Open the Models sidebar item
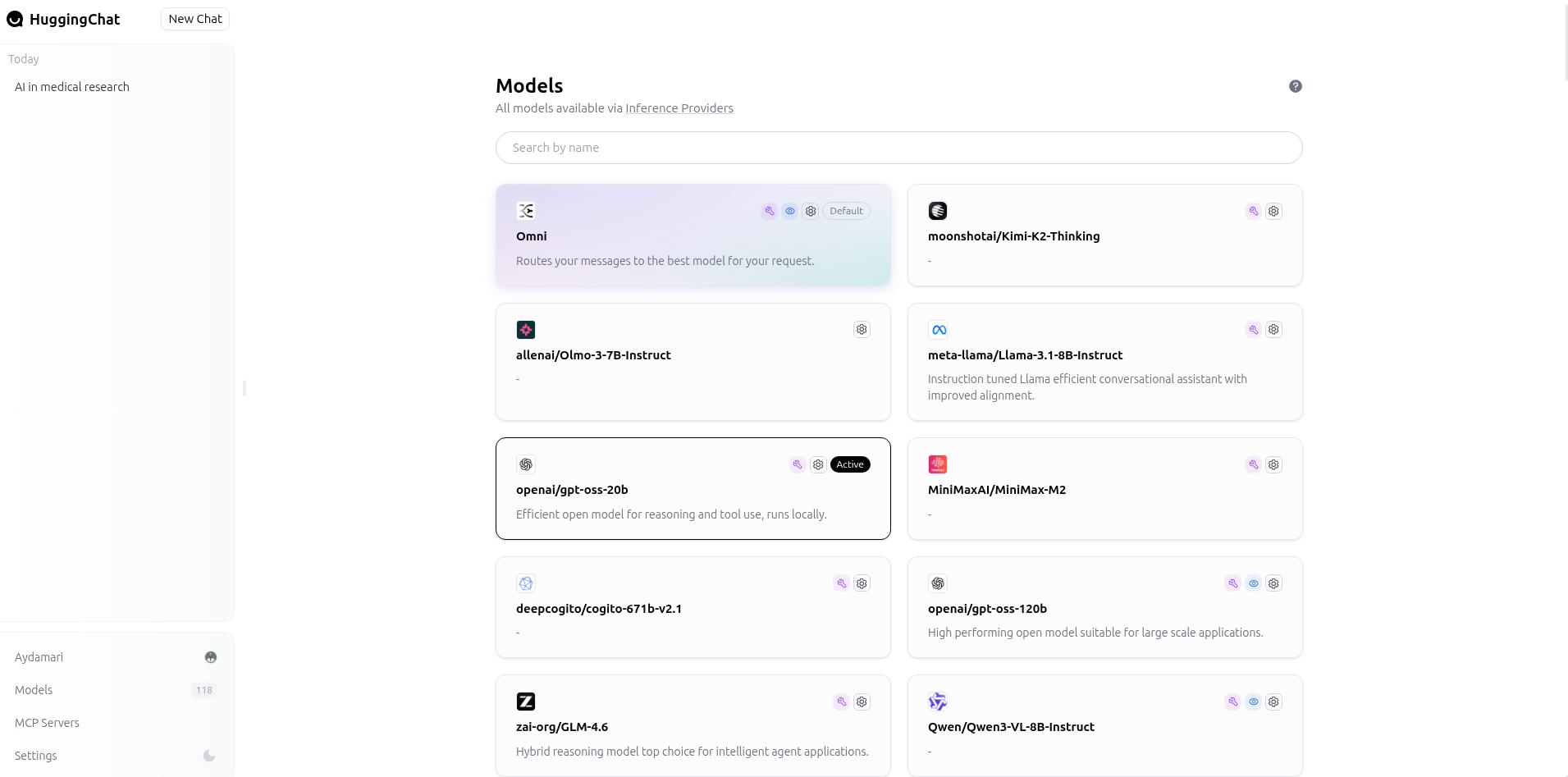The image size is (1568, 777). [x=116, y=690]
